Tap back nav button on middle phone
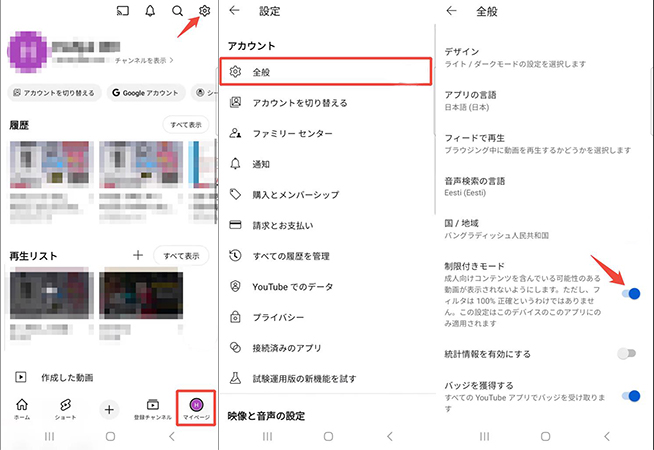Viewport: 654px width, 450px height. (x=390, y=437)
